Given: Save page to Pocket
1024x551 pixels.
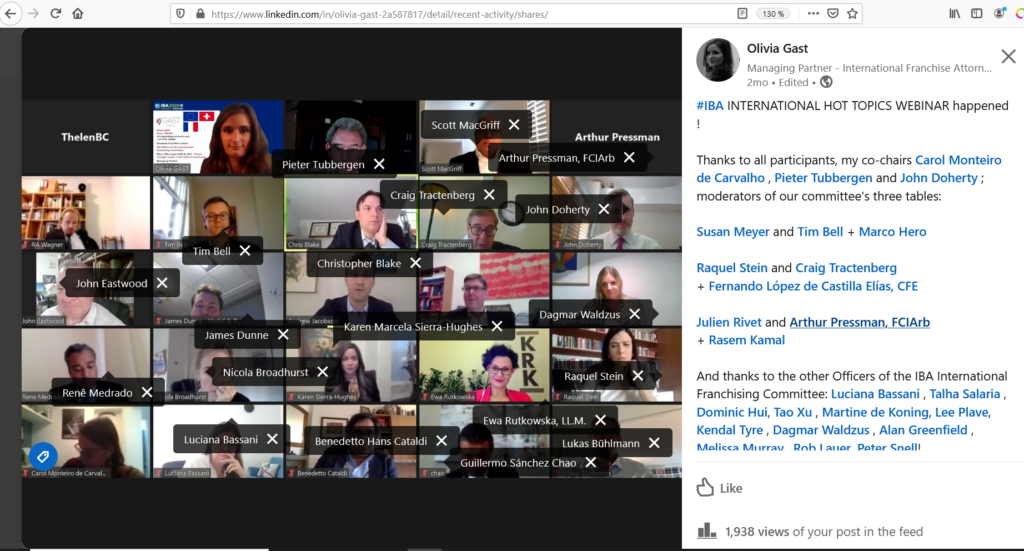Looking at the screenshot, I should (x=833, y=13).
